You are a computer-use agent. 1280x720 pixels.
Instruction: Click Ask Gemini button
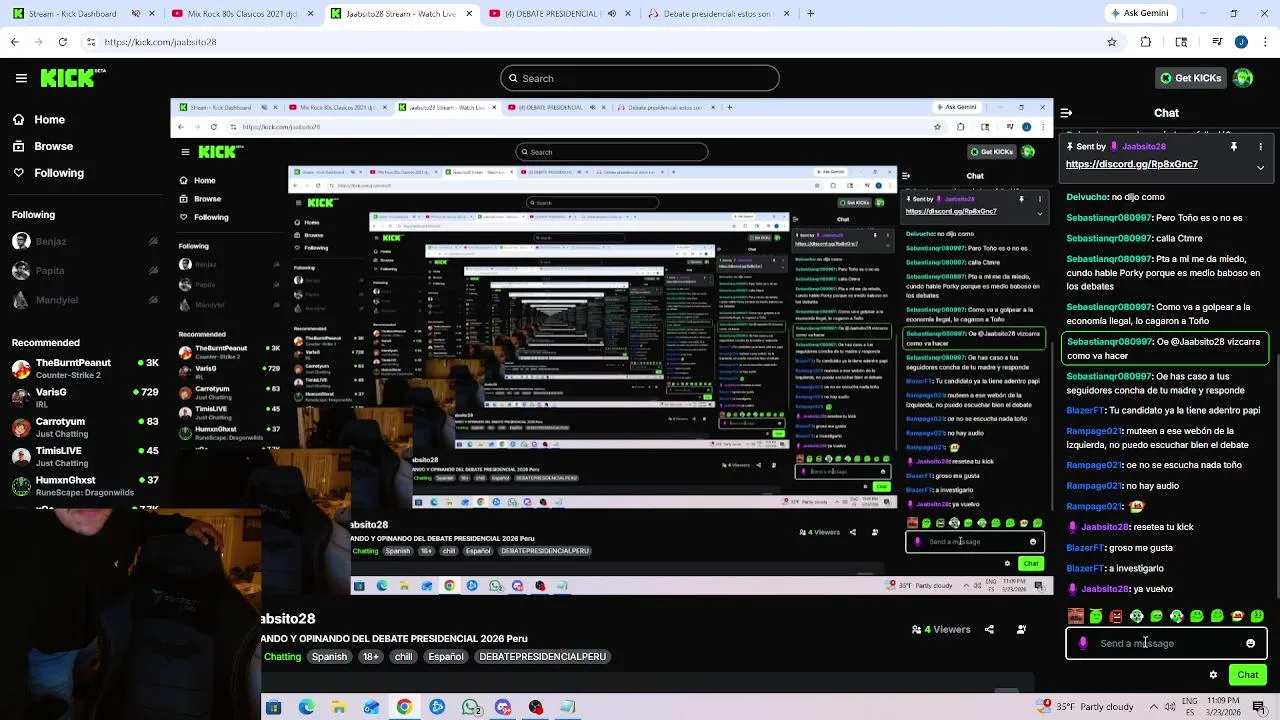point(1141,14)
